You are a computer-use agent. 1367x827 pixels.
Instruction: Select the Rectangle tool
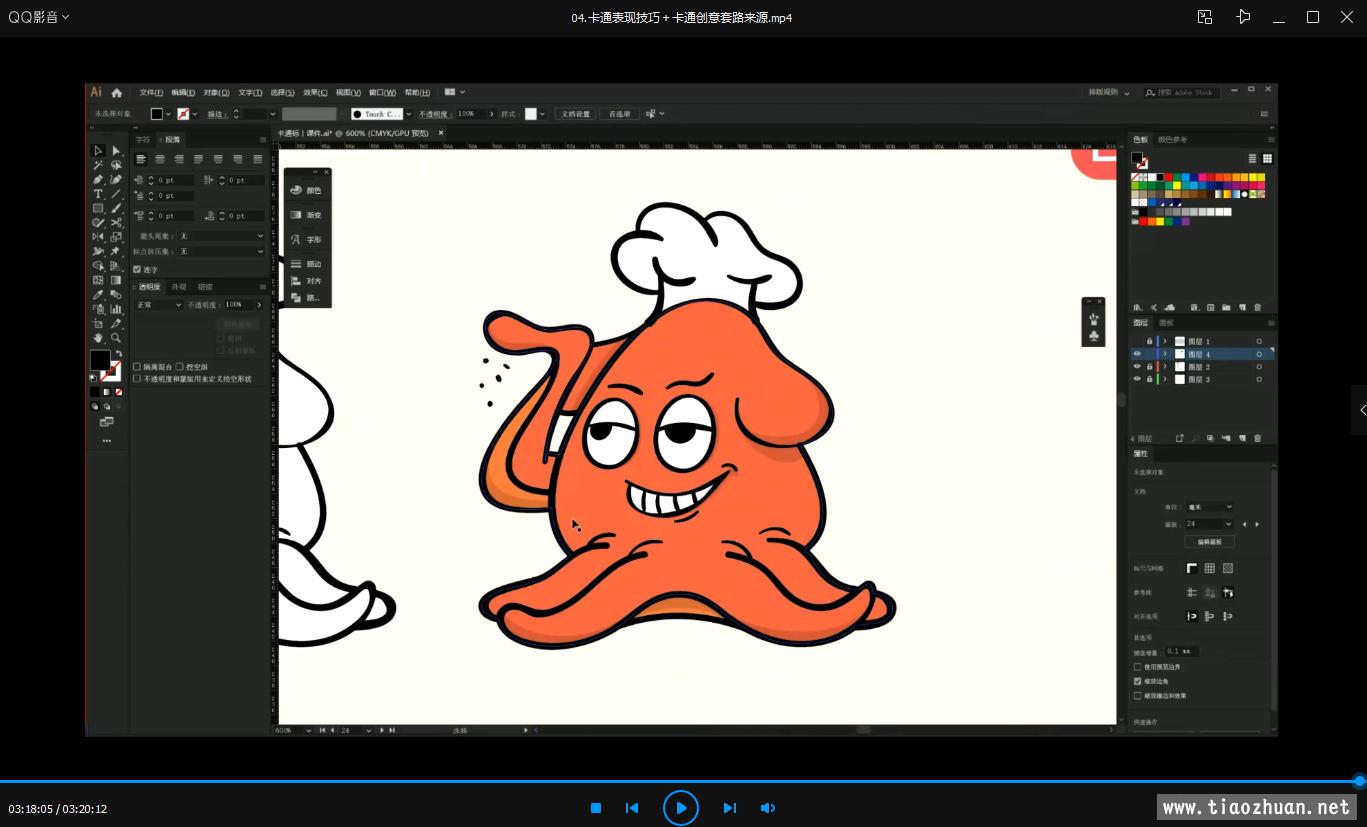coord(98,208)
